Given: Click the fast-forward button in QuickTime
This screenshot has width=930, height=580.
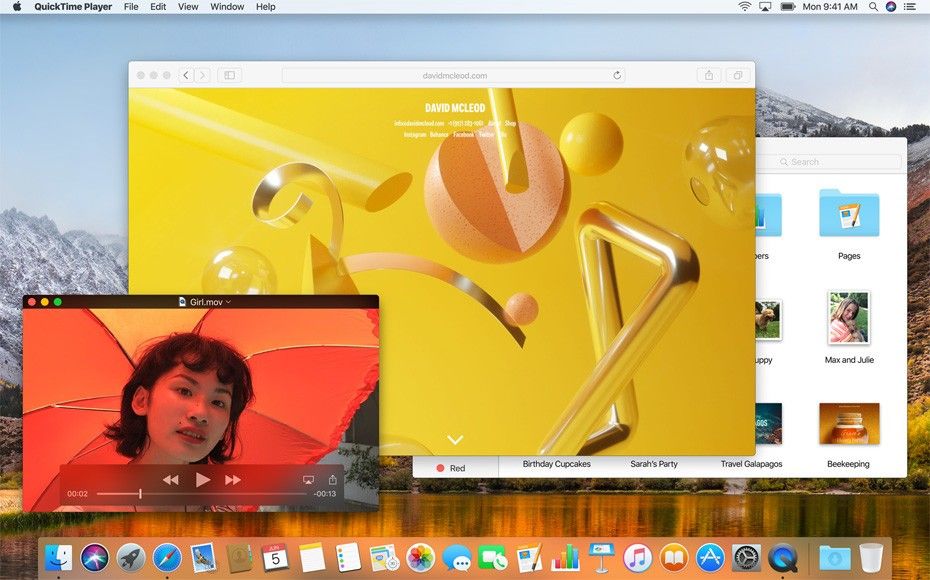Looking at the screenshot, I should pos(233,480).
